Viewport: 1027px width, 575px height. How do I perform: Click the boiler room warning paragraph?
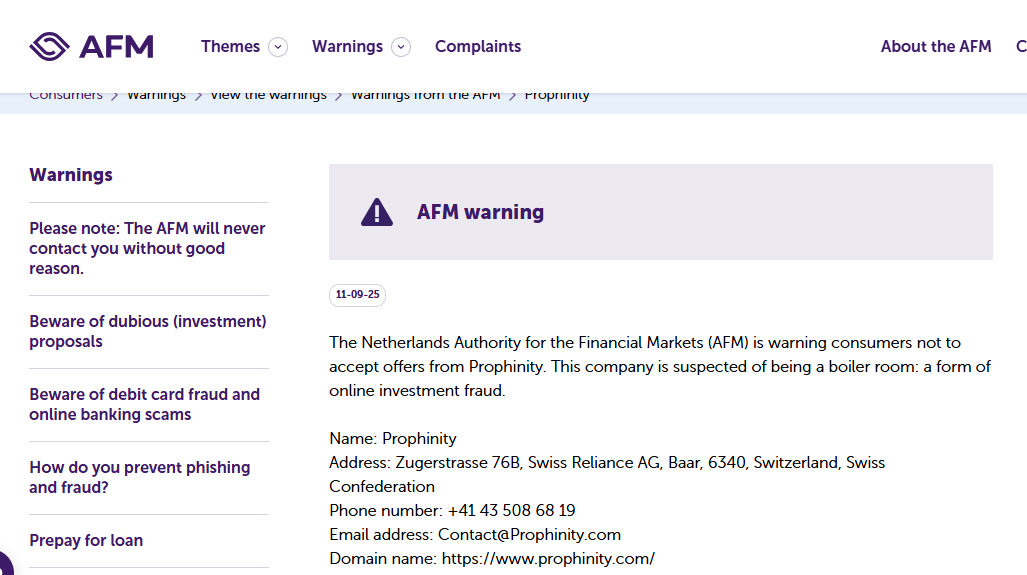[x=660, y=366]
